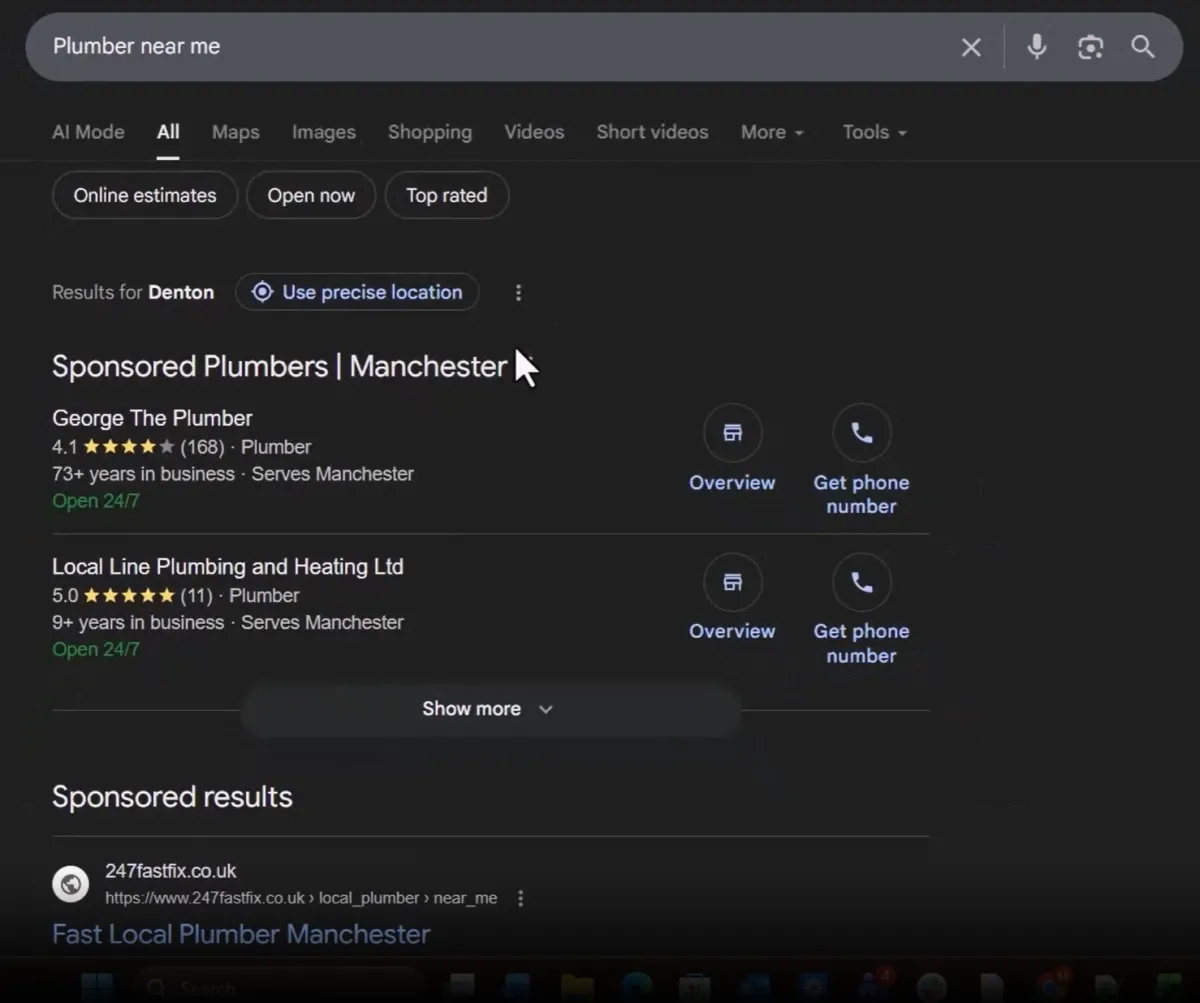Get phone number for George The Plumber

[x=861, y=459]
